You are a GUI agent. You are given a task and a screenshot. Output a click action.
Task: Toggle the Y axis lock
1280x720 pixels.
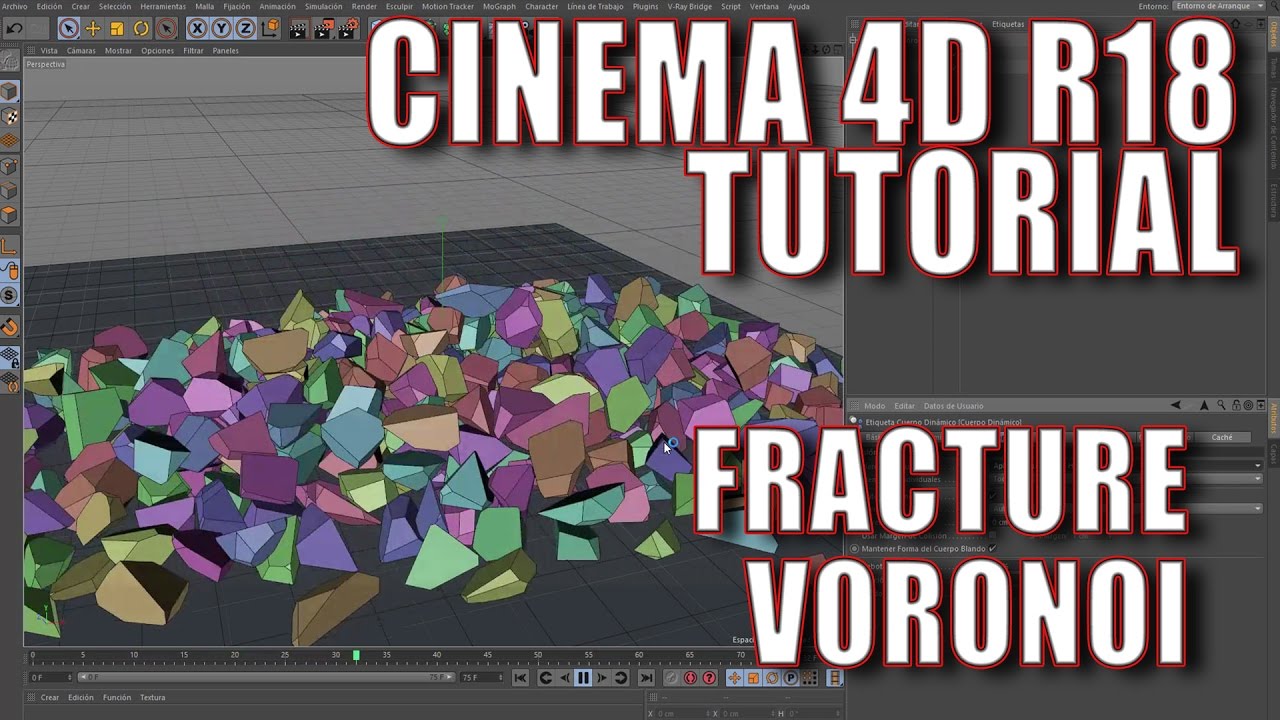(x=221, y=29)
